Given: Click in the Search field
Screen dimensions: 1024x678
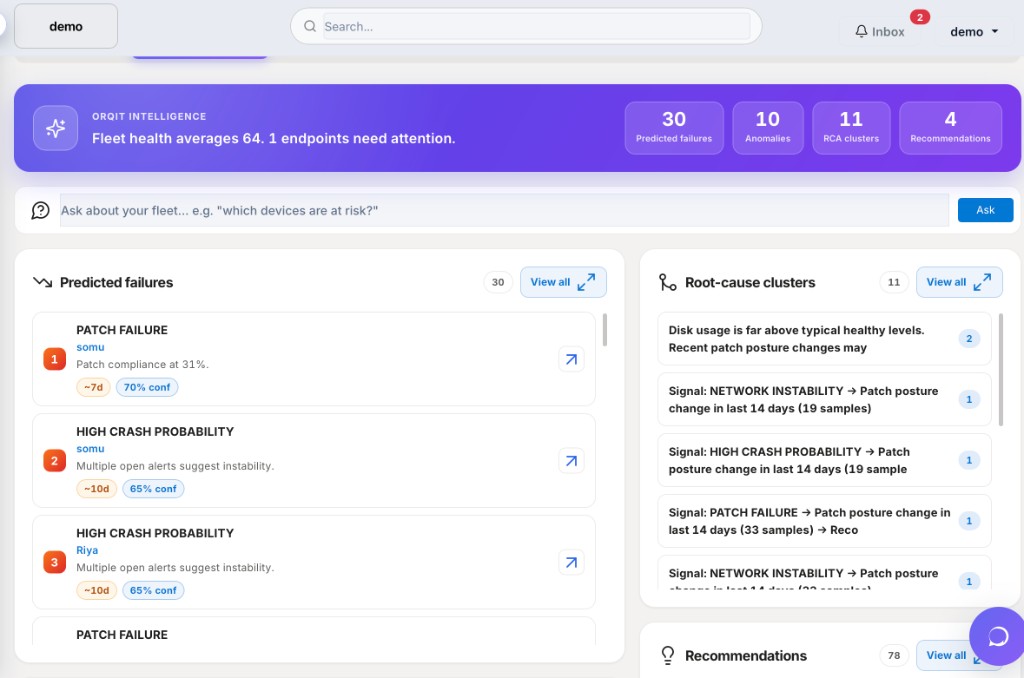Looking at the screenshot, I should 536,26.
